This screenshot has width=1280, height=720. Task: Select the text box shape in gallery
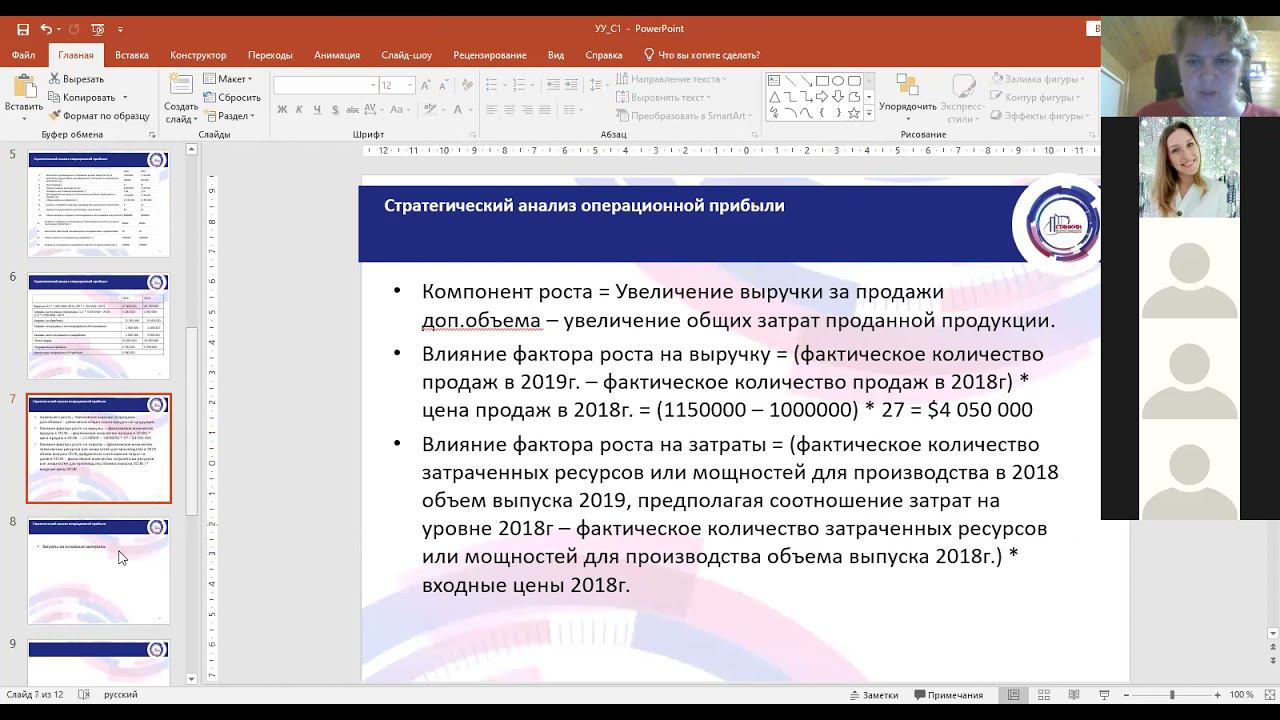pyautogui.click(x=774, y=81)
